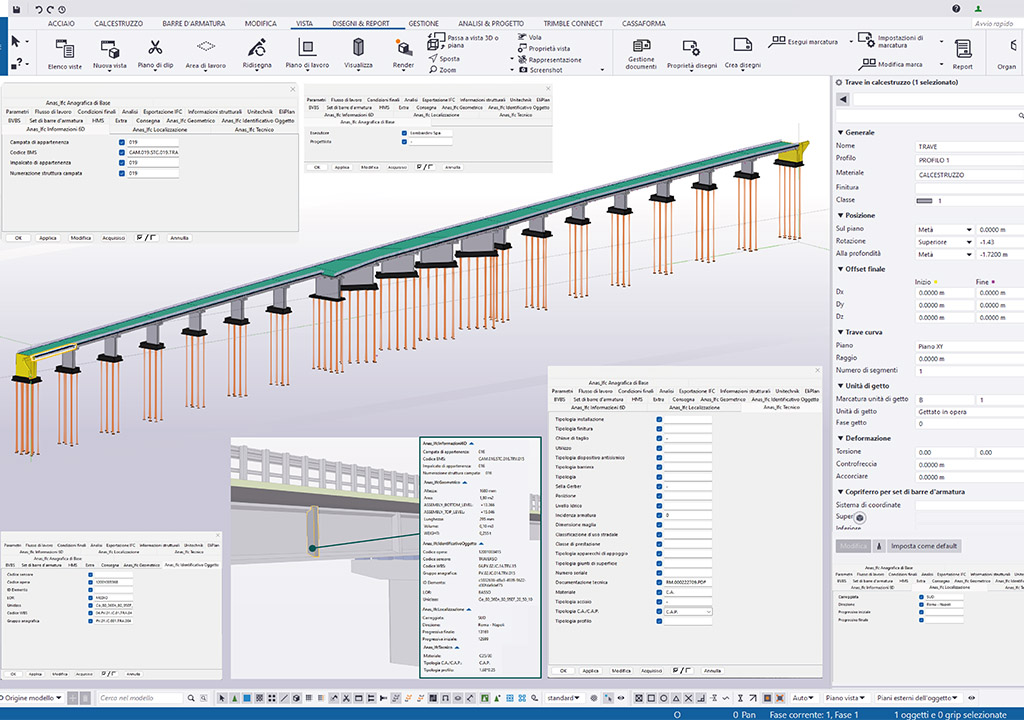Uncheck the Campata di appartenenza checkbox
Viewport: 1024px width, 720px height.
120,143
